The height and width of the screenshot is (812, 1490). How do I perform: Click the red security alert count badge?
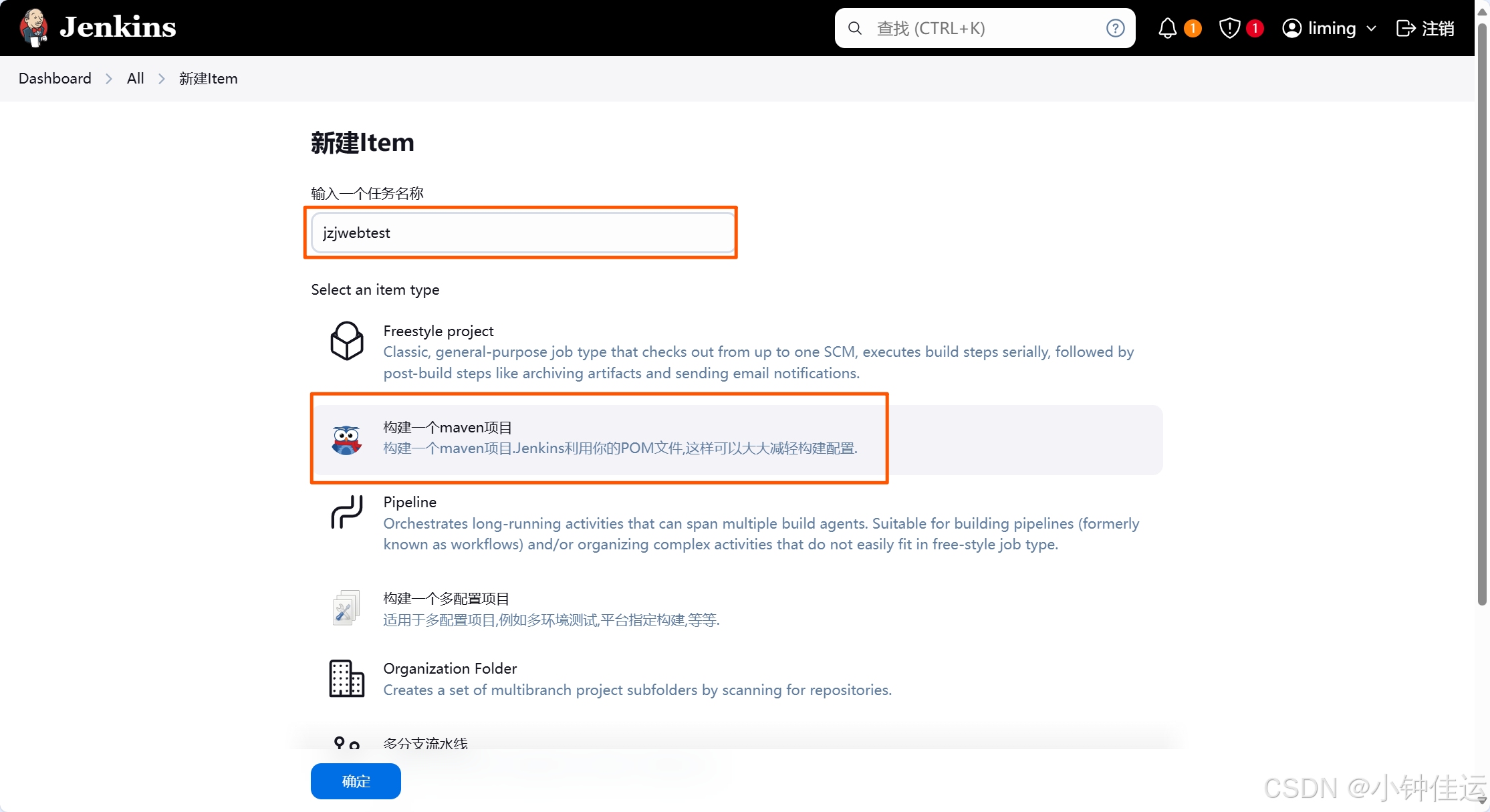point(1255,28)
